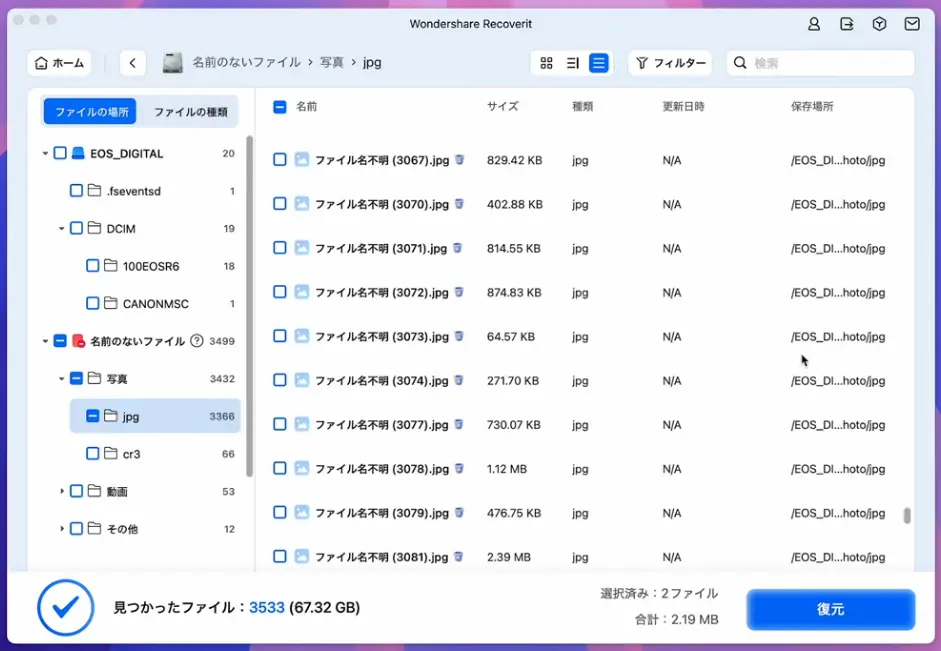Open 写真 in the breadcrumb
The height and width of the screenshot is (651, 941).
(331, 62)
